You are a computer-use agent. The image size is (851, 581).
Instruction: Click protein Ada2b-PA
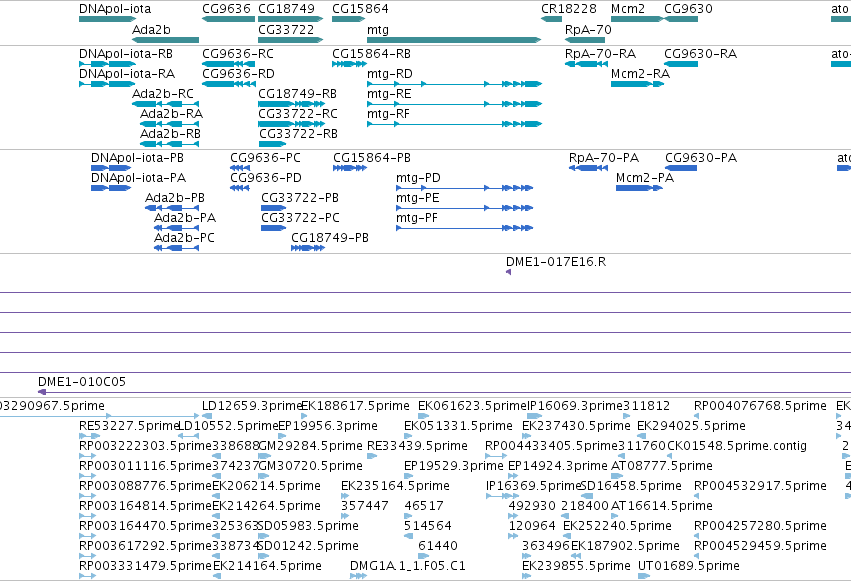(x=176, y=228)
